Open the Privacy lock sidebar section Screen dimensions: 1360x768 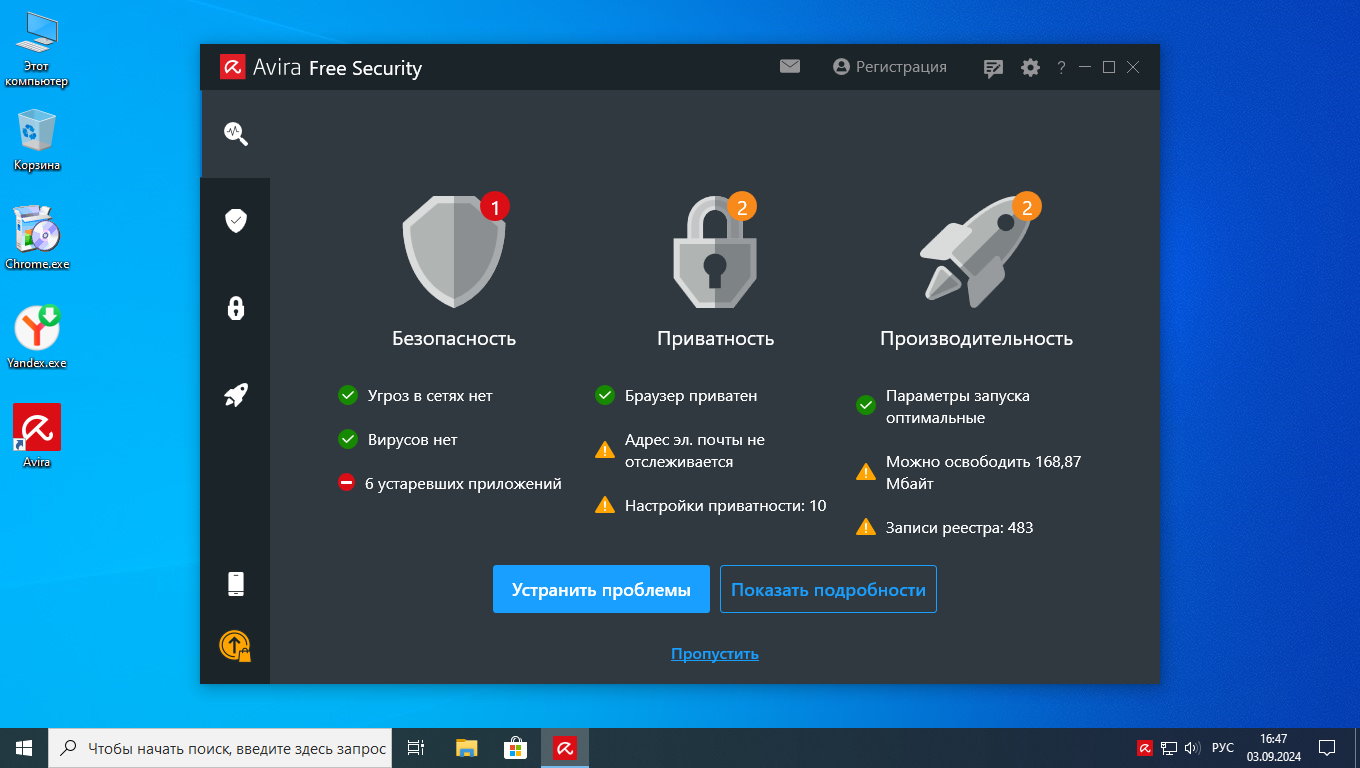pyautogui.click(x=236, y=308)
